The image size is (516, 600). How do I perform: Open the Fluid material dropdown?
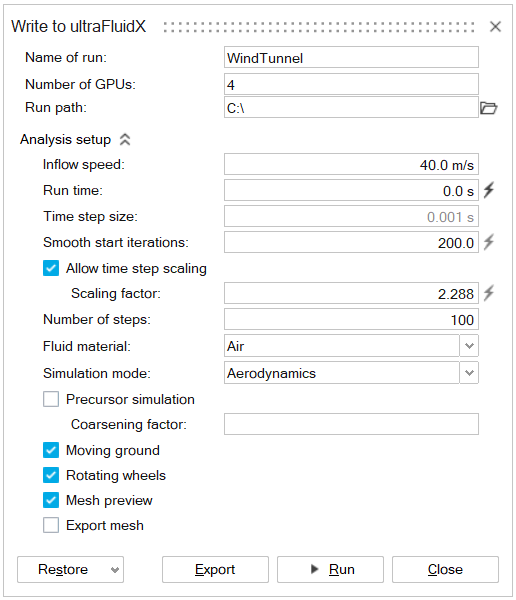tap(469, 346)
